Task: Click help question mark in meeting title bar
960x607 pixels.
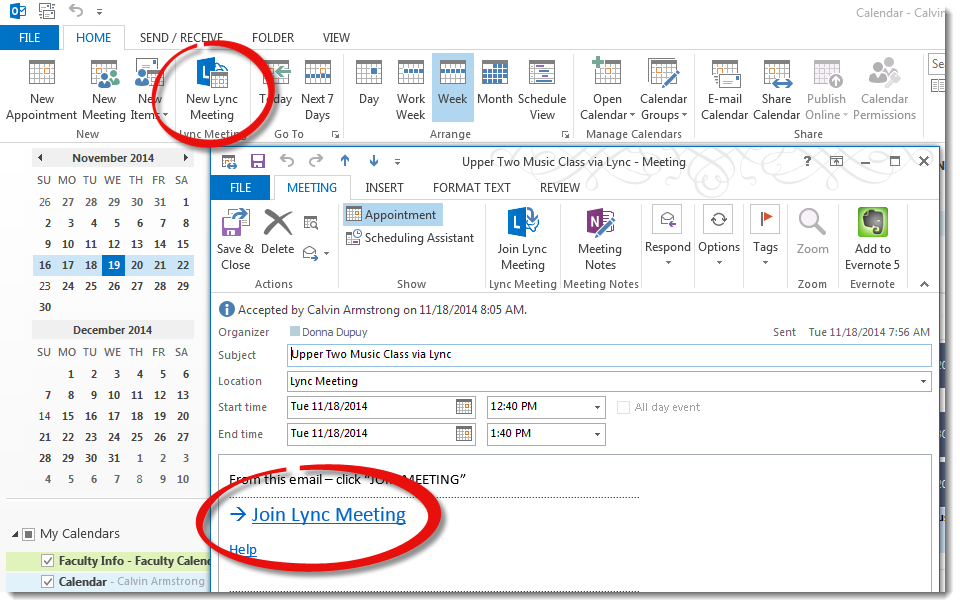Action: (807, 161)
